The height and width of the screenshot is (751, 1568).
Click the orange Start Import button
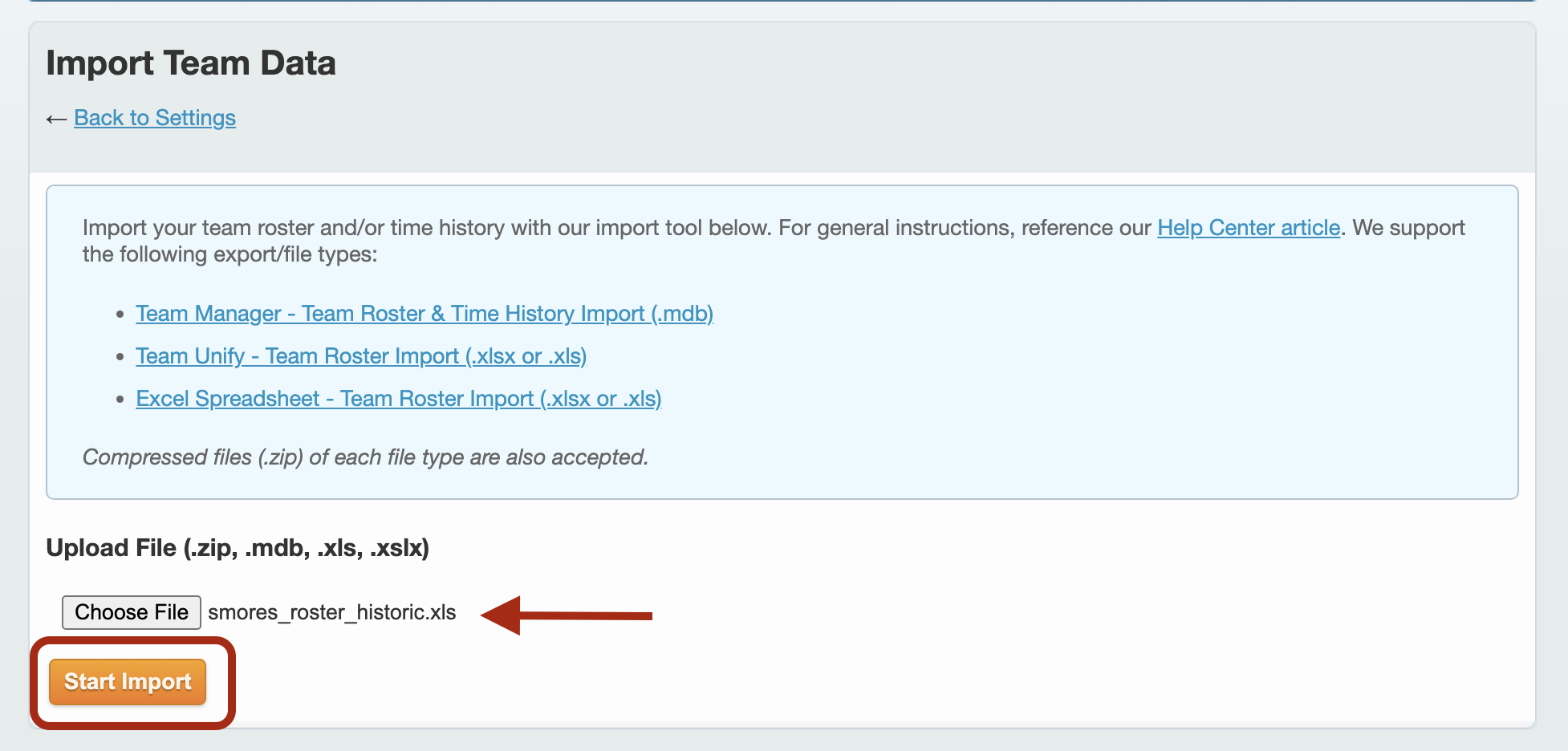128,682
